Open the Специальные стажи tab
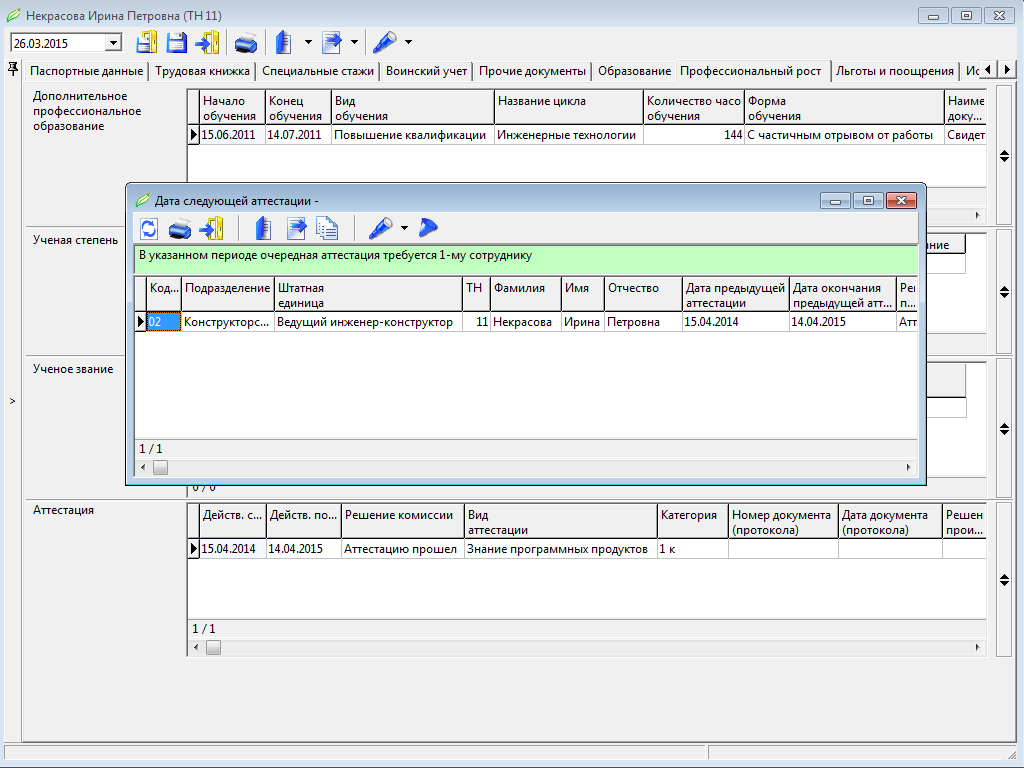Viewport: 1024px width, 768px height. pyautogui.click(x=318, y=71)
